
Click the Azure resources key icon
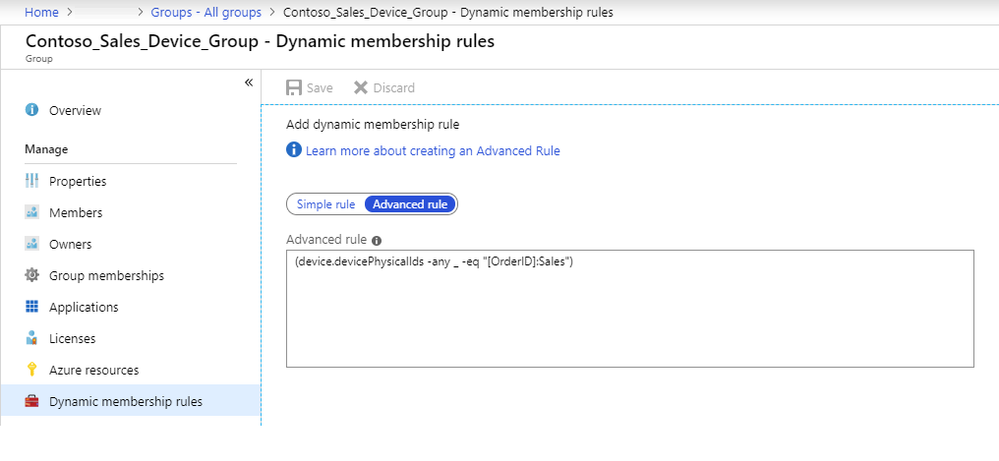tap(32, 370)
